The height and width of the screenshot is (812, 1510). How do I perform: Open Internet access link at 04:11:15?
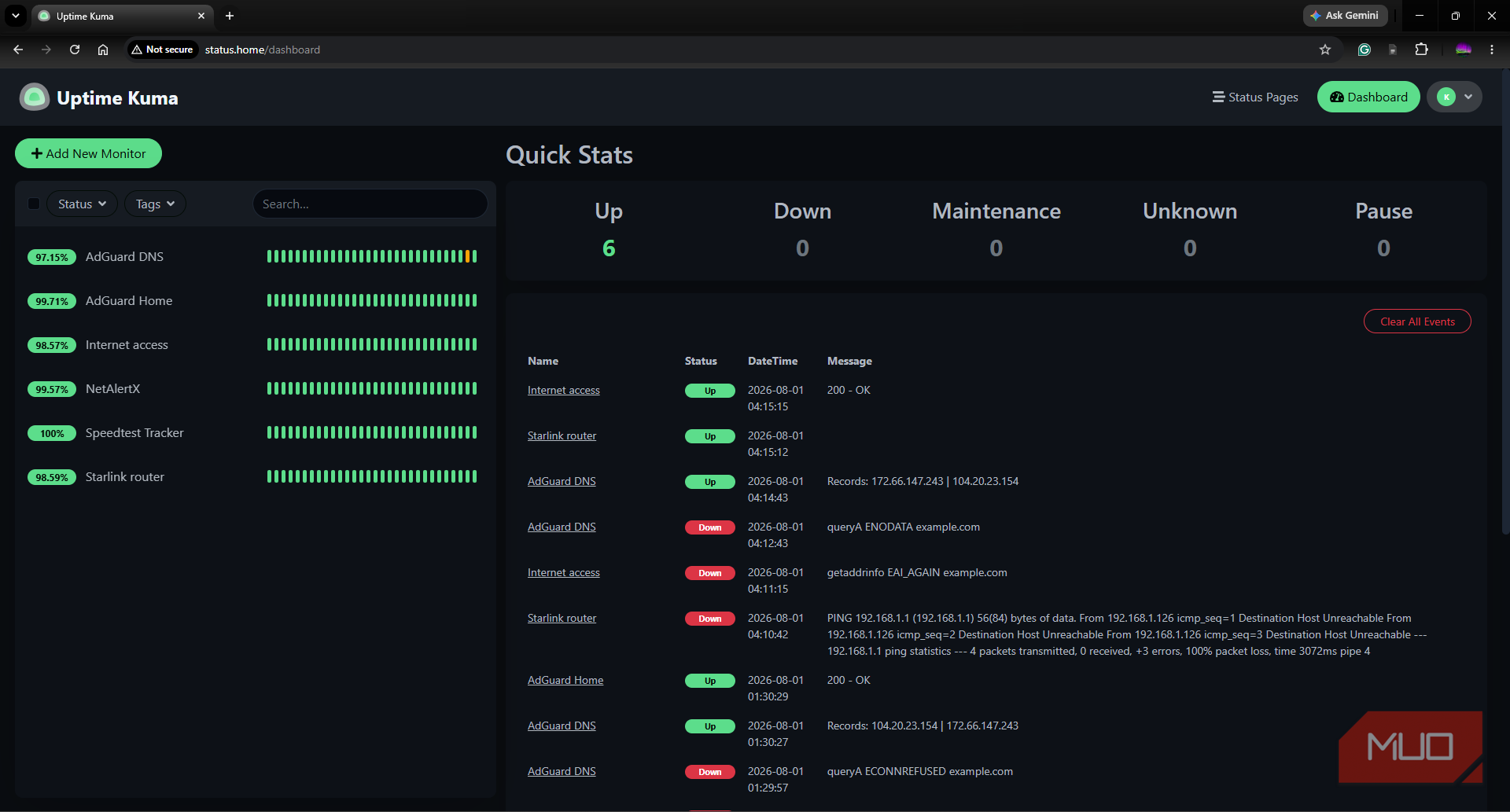click(563, 572)
